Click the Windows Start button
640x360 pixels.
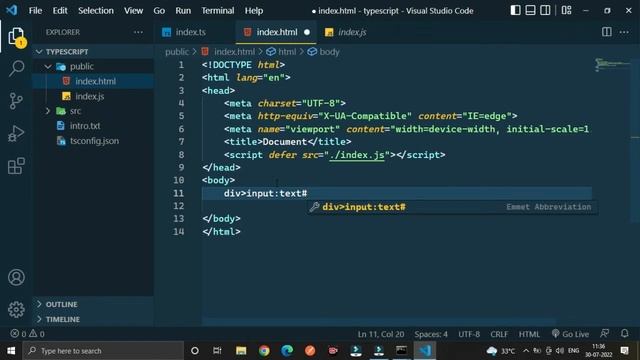click(x=11, y=351)
